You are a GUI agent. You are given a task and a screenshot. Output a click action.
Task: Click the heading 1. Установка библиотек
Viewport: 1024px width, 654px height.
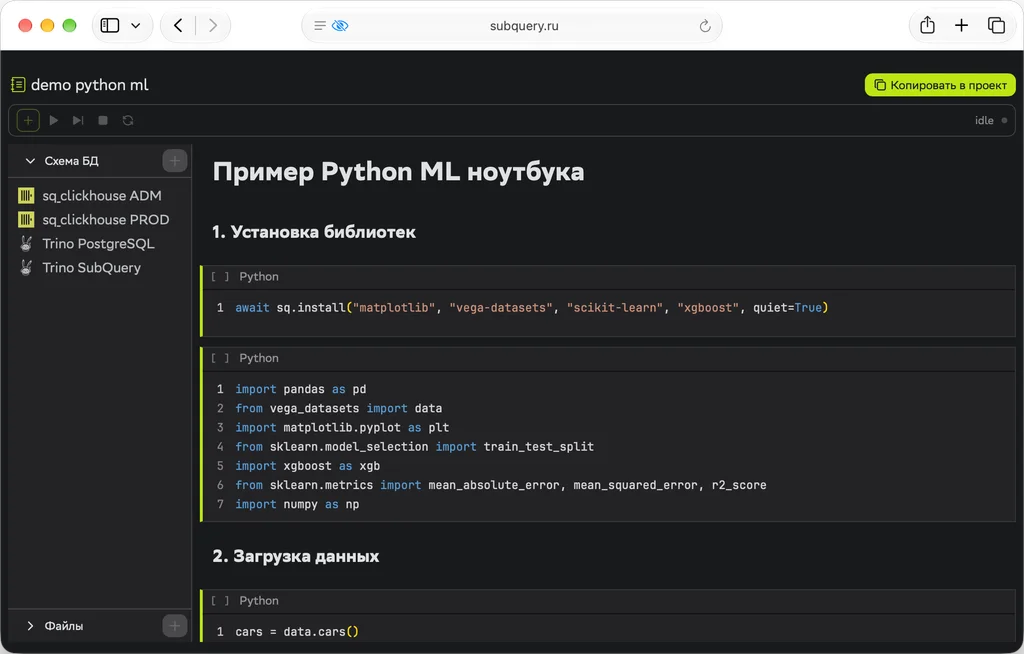(x=314, y=232)
